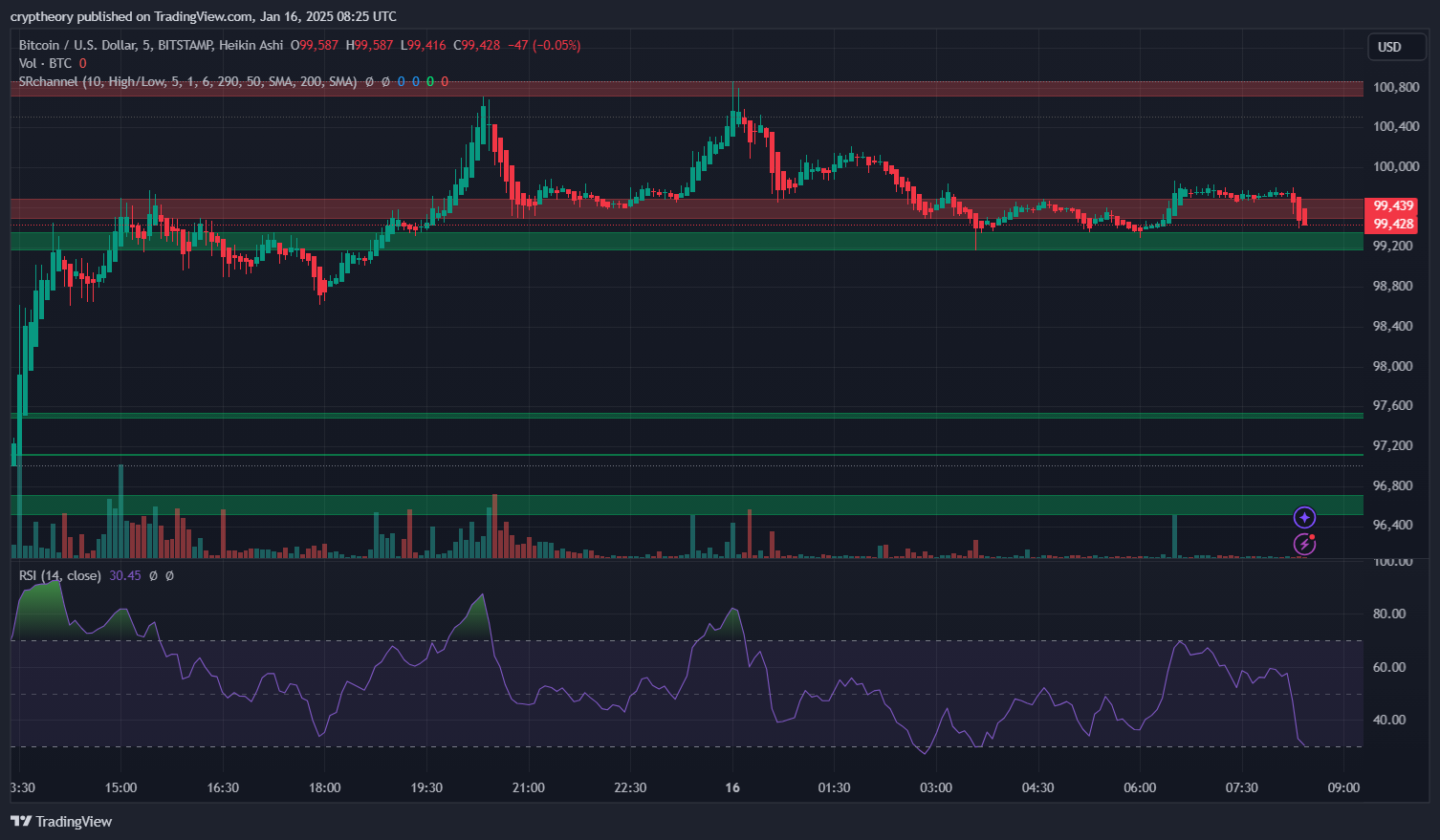Click the 18:00 time axis label

tap(325, 787)
